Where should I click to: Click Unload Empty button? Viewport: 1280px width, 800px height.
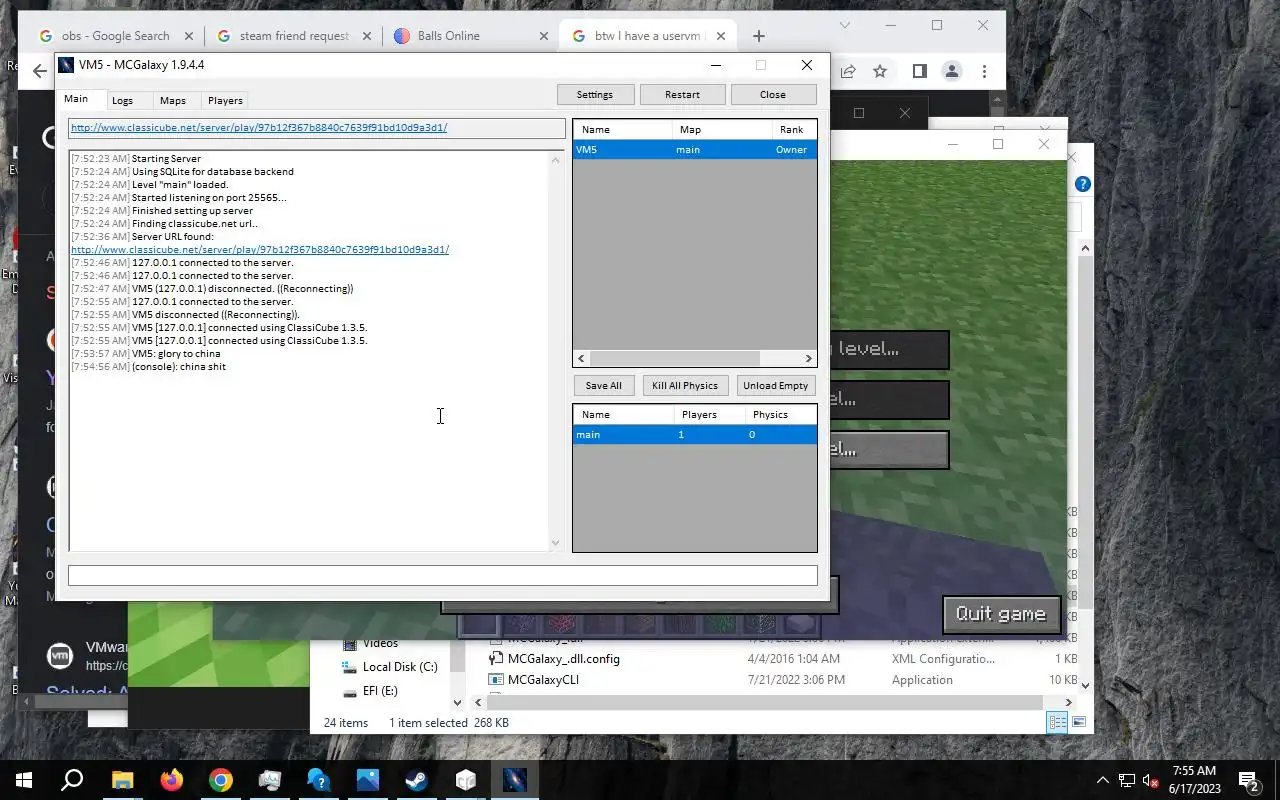[x=775, y=385]
